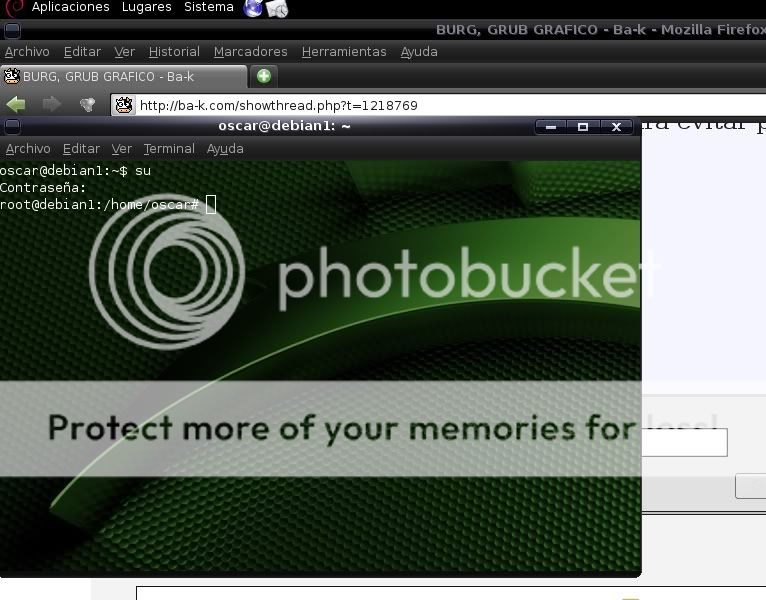Viewport: 766px width, 600px height.
Task: Click the gray icon right of the forward arrow
Action: click(x=87, y=105)
